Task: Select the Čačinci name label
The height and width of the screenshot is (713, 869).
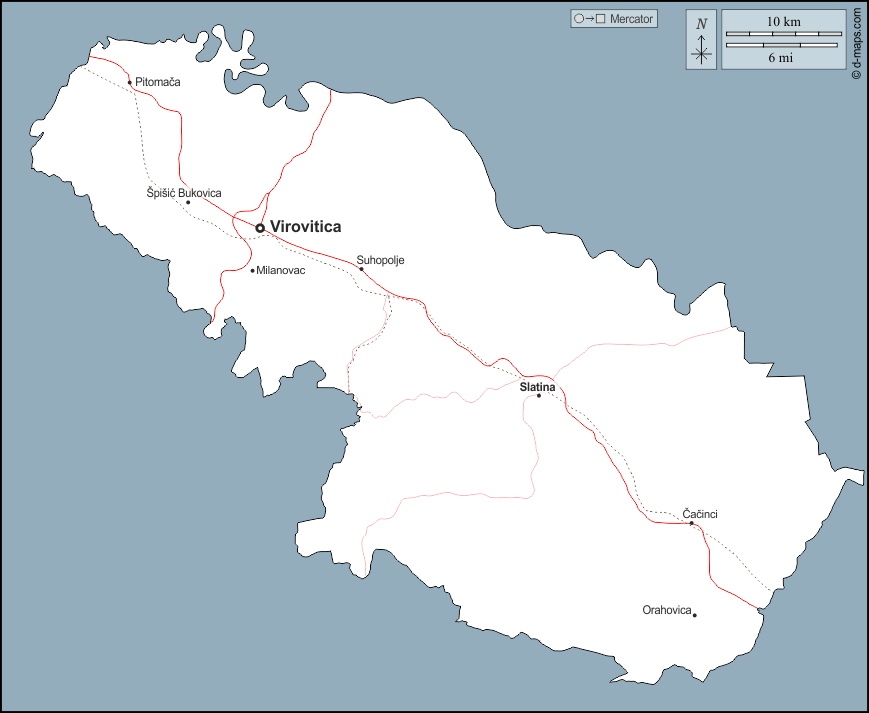Action: coord(700,514)
